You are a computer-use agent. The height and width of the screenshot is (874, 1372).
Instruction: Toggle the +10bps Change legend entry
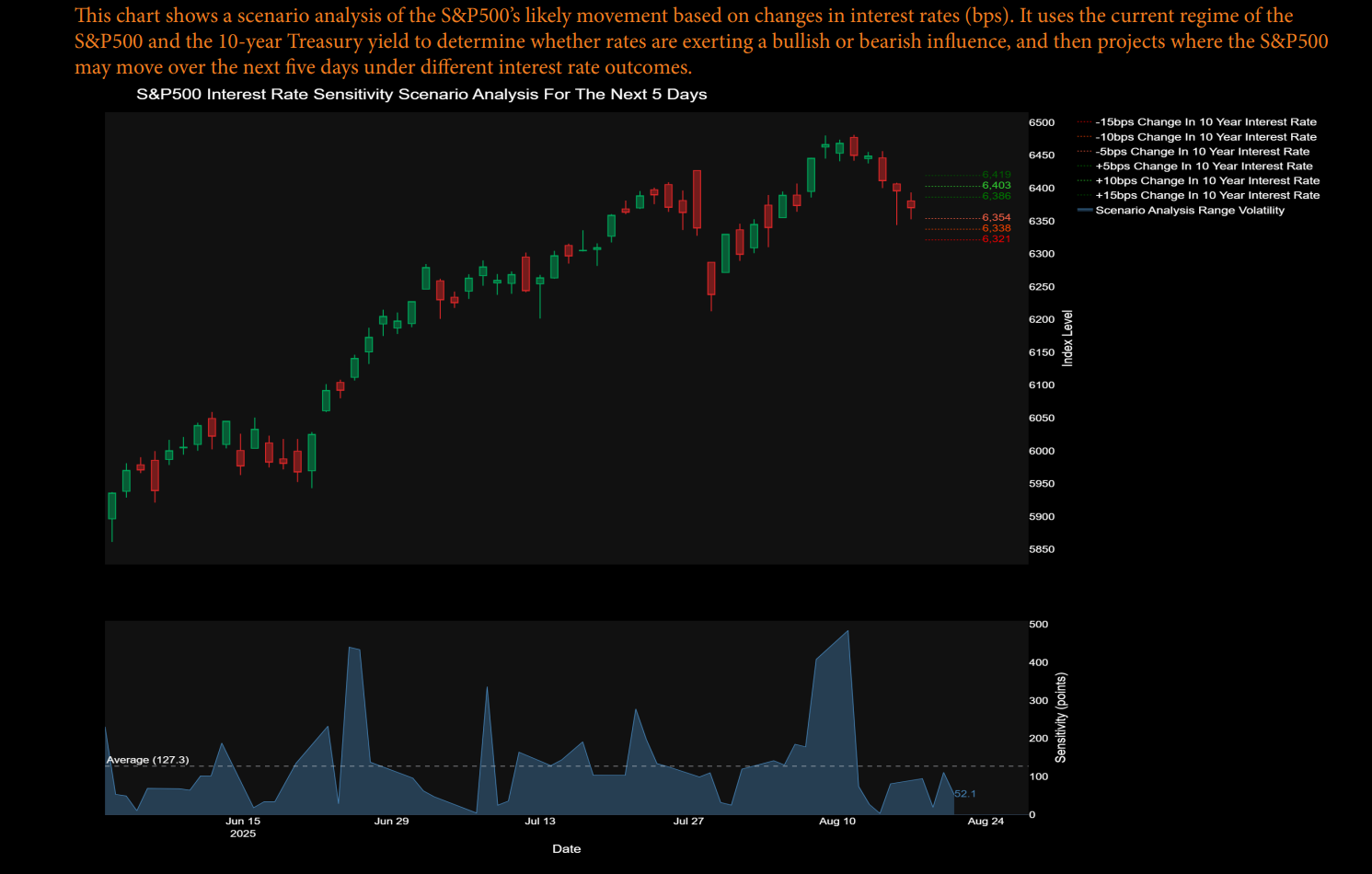[1199, 181]
